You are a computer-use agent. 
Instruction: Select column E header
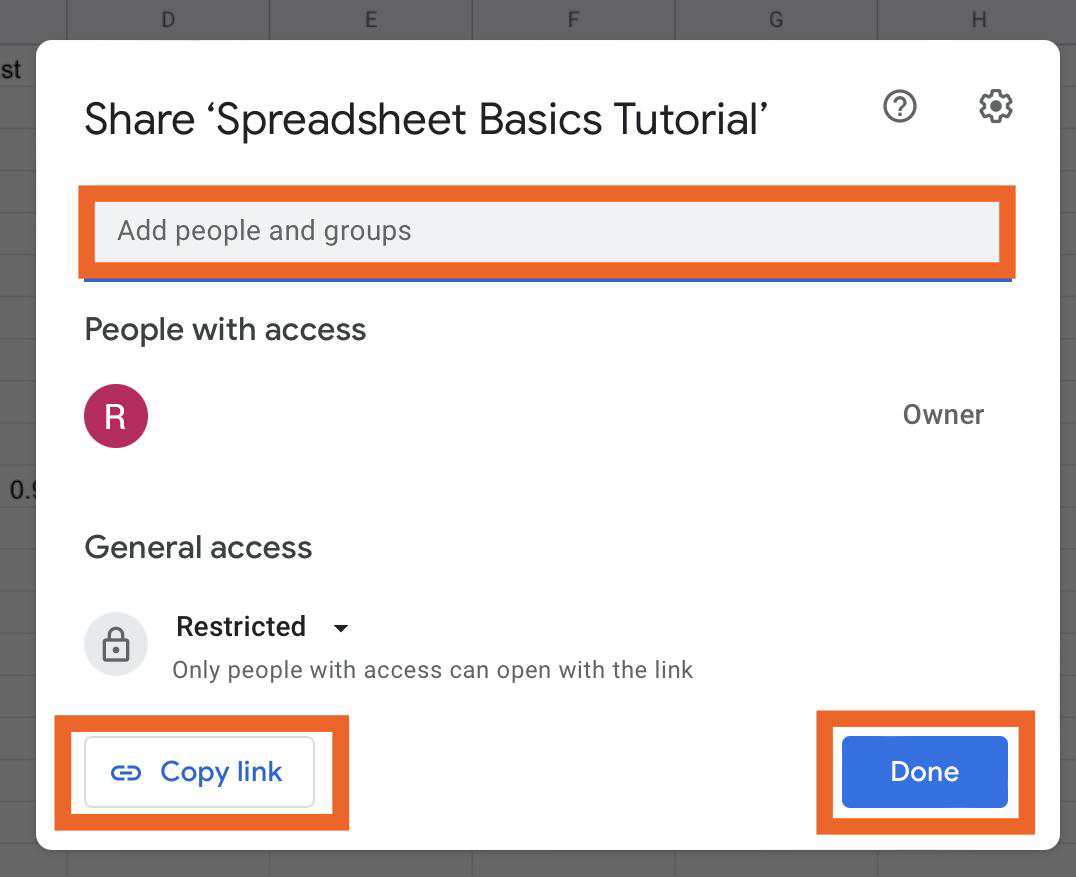pos(371,20)
